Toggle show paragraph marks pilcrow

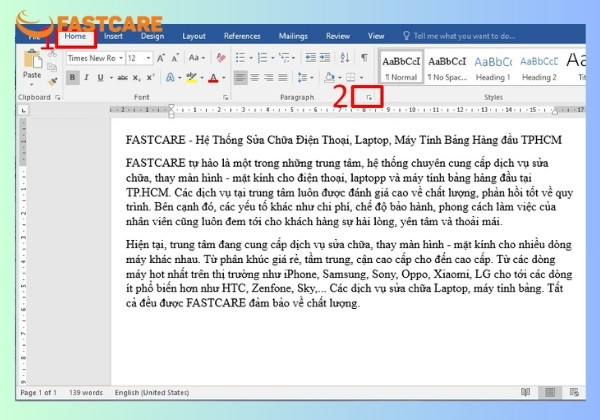[x=364, y=58]
